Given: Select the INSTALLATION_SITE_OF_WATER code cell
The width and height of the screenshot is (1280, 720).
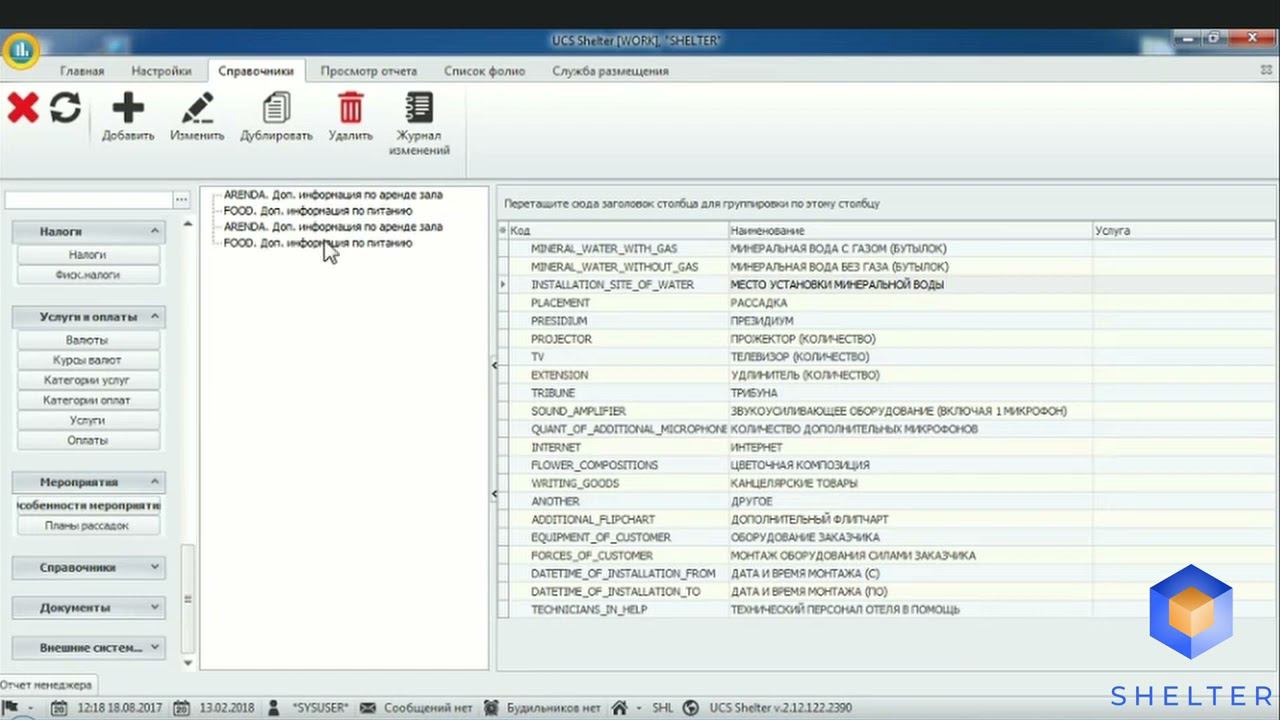Looking at the screenshot, I should click(619, 285).
